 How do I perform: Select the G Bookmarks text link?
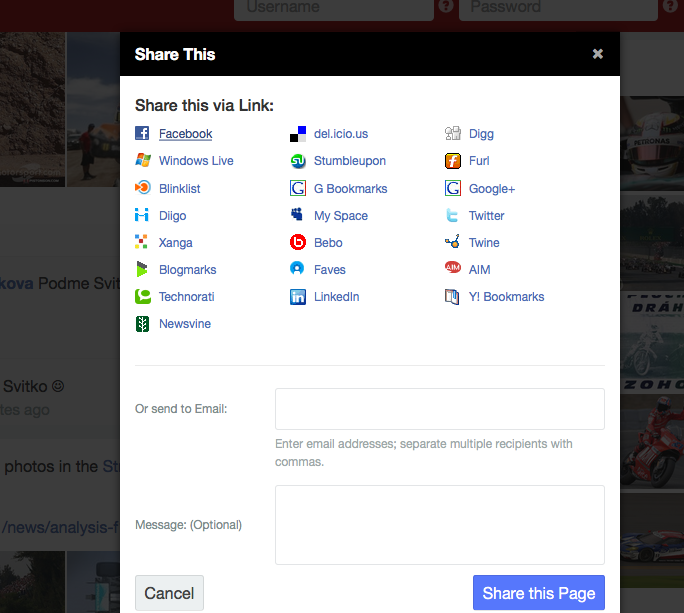click(x=350, y=188)
